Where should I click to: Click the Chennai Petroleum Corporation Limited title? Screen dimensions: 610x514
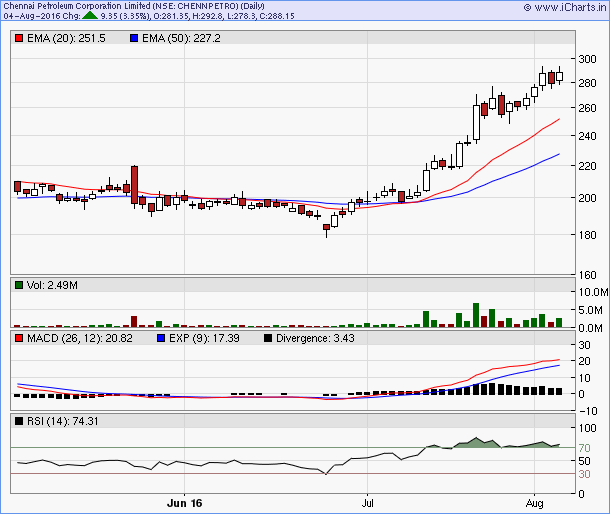134,6
